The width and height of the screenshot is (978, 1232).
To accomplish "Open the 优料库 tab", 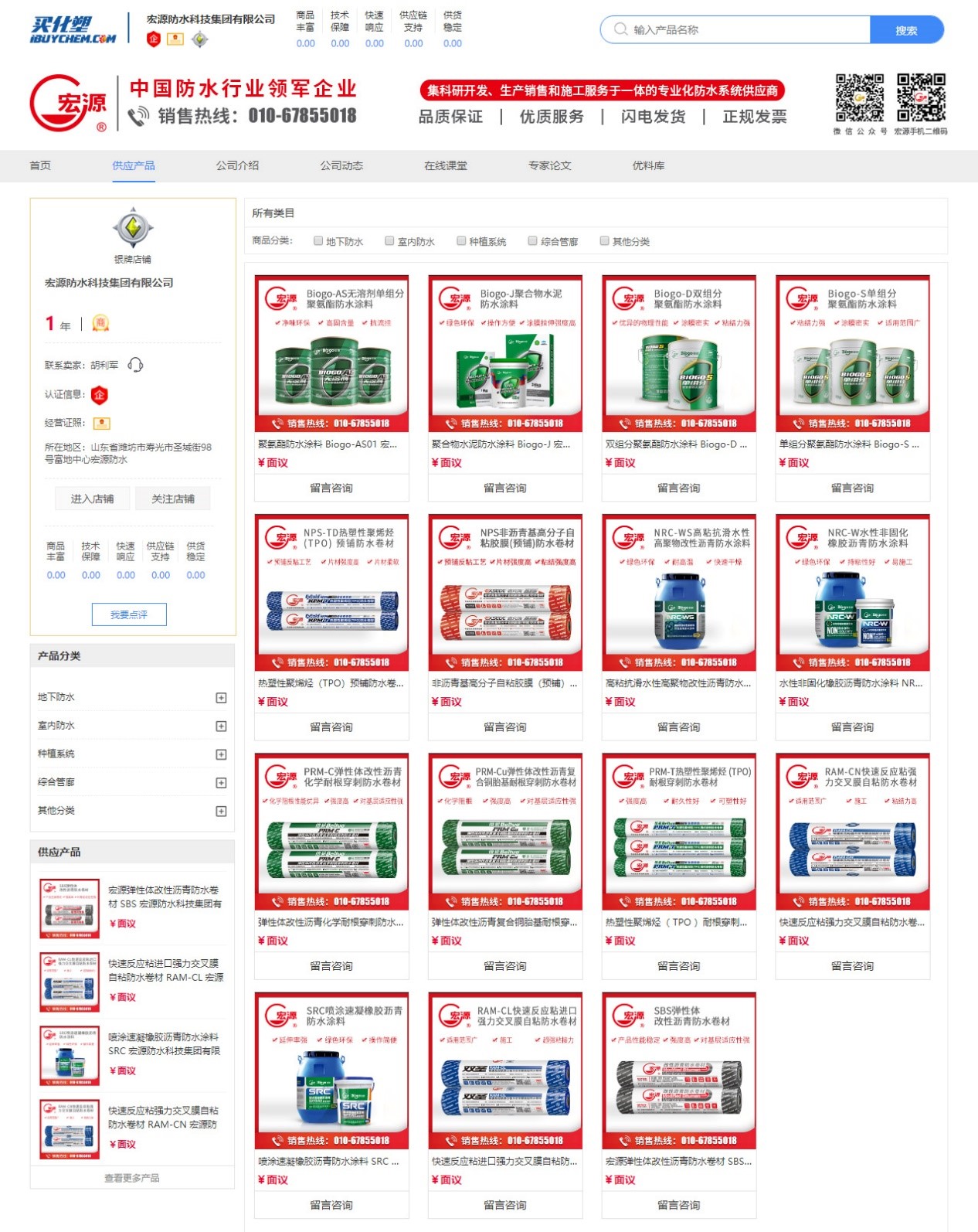I will (x=648, y=165).
